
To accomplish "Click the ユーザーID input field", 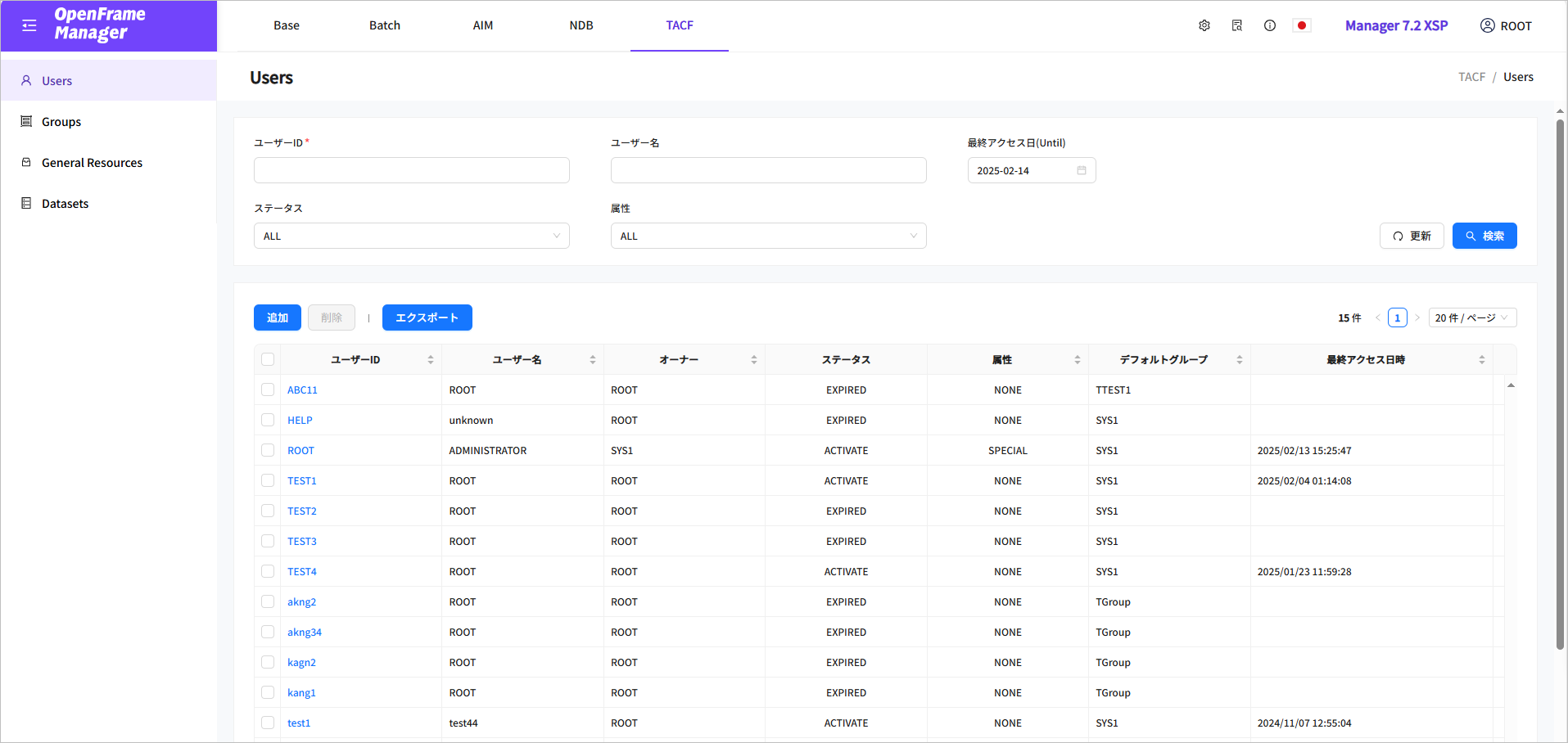I will pyautogui.click(x=411, y=170).
